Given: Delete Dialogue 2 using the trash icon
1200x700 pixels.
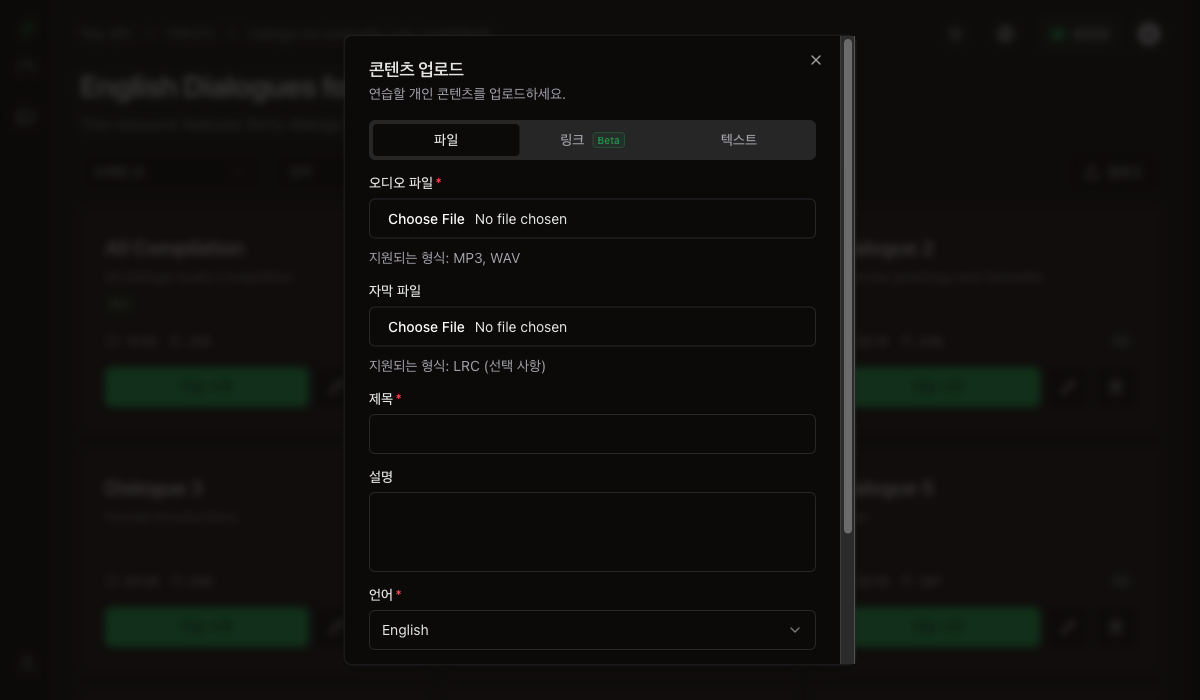Looking at the screenshot, I should point(1117,387).
